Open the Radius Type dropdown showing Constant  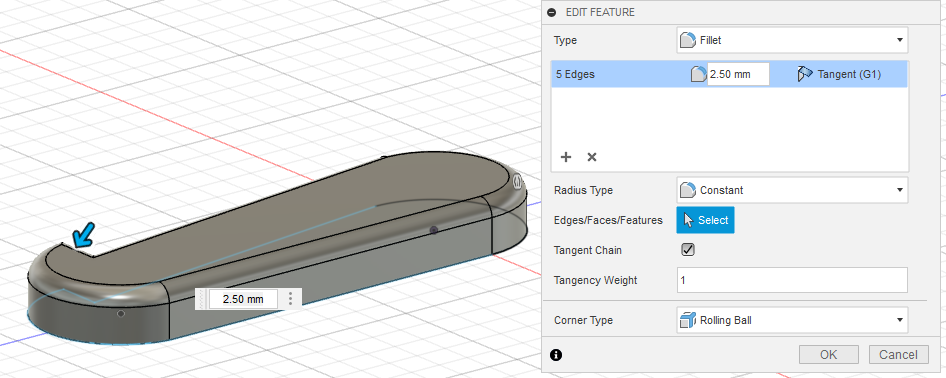pyautogui.click(x=792, y=190)
